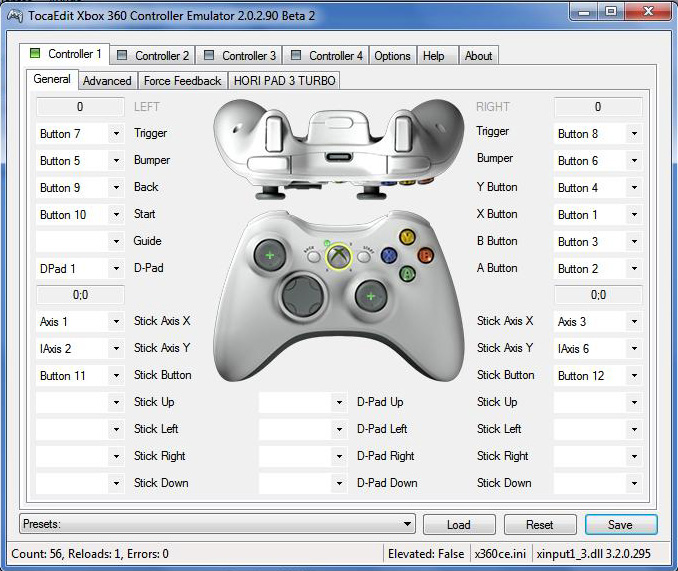Viewport: 678px width, 571px height.
Task: Click the right thumbstick on controller image
Action: tap(371, 296)
